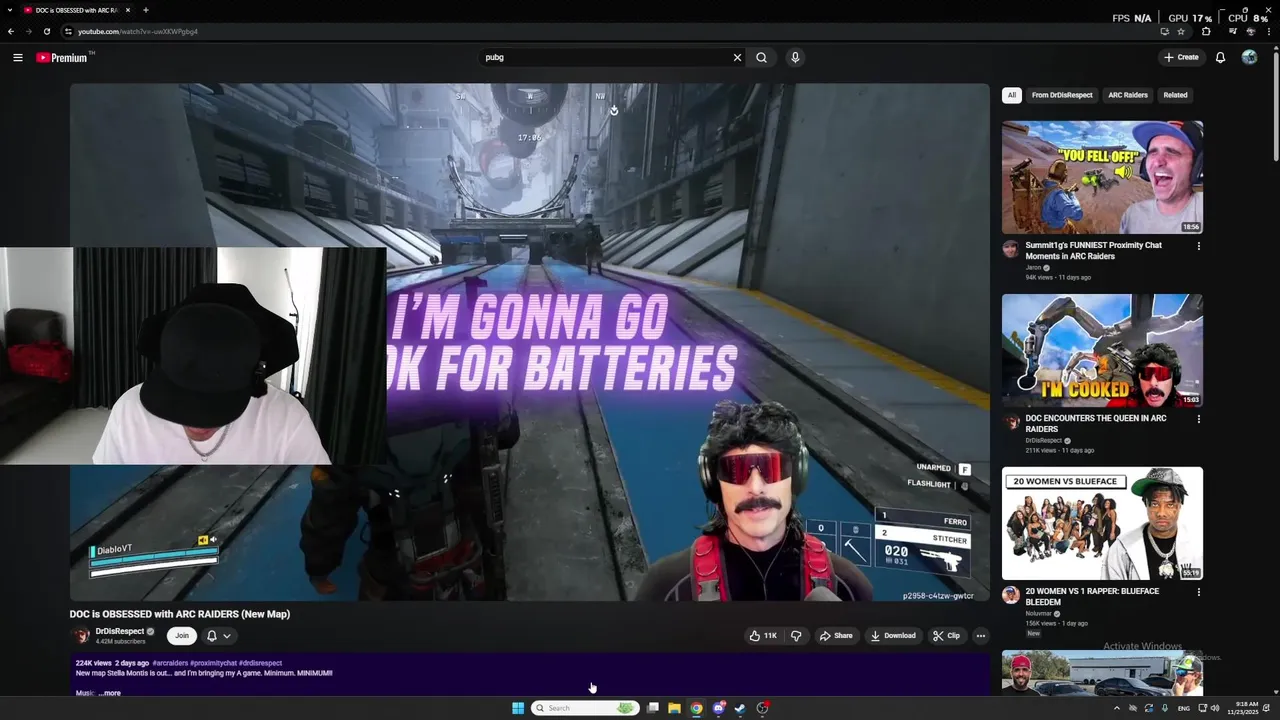Open more actions ellipsis under video
Screen dimensions: 1280x720
point(980,635)
